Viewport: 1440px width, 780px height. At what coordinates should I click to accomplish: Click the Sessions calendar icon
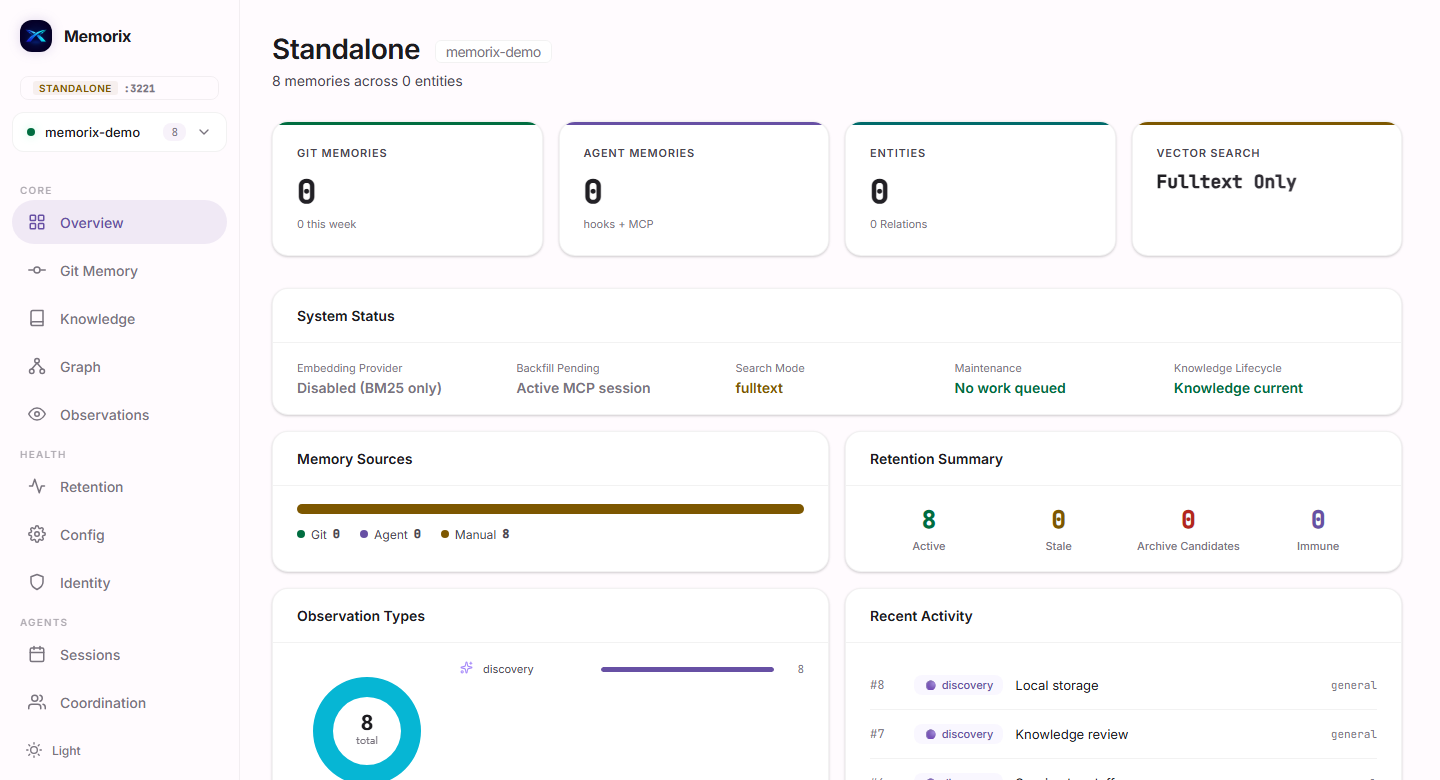[37, 654]
